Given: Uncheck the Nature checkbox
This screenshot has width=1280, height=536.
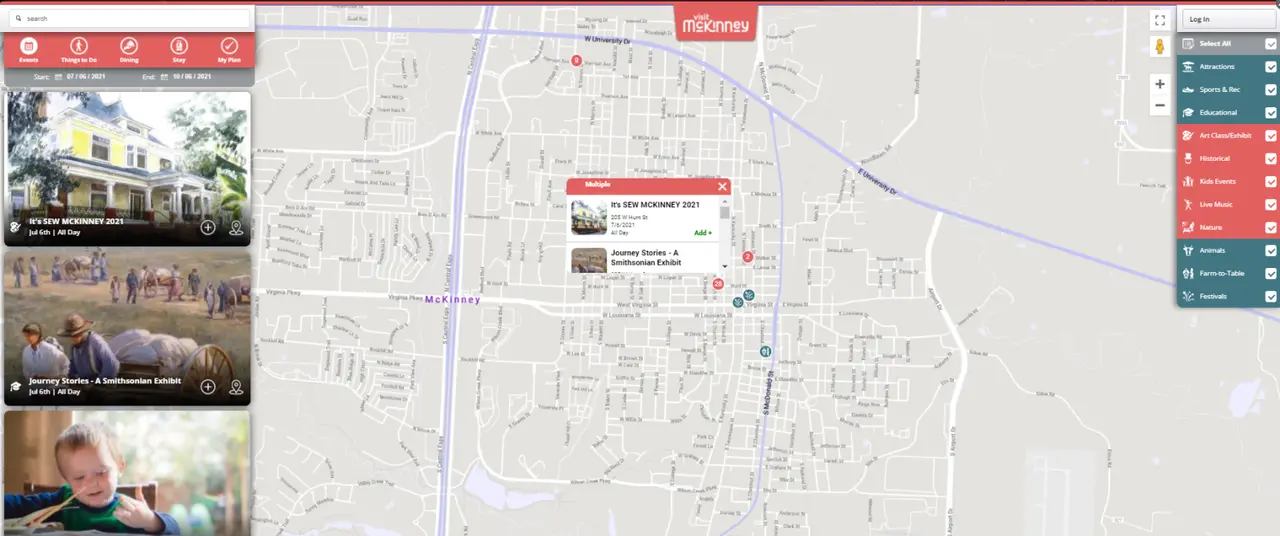Looking at the screenshot, I should (1271, 227).
